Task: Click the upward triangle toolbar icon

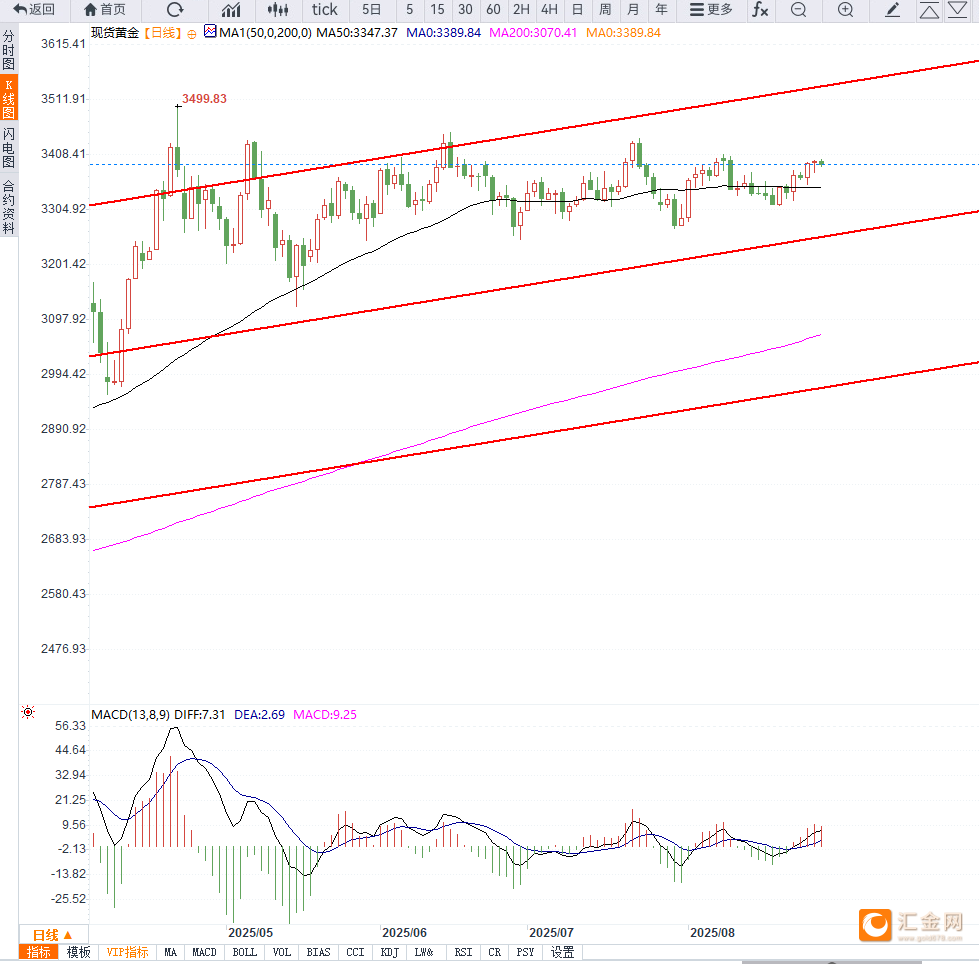Action: click(x=929, y=9)
